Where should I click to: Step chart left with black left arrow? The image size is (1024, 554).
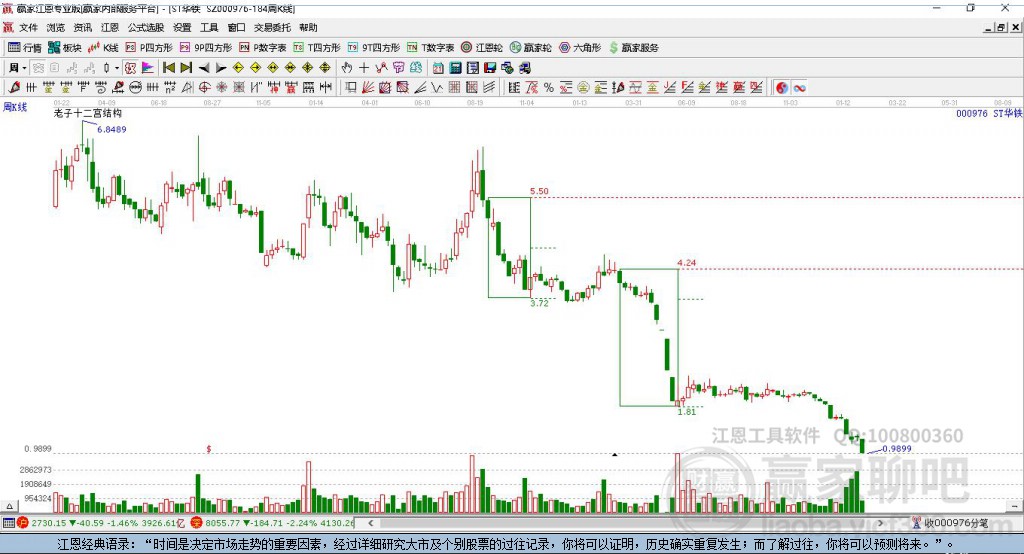coord(204,68)
